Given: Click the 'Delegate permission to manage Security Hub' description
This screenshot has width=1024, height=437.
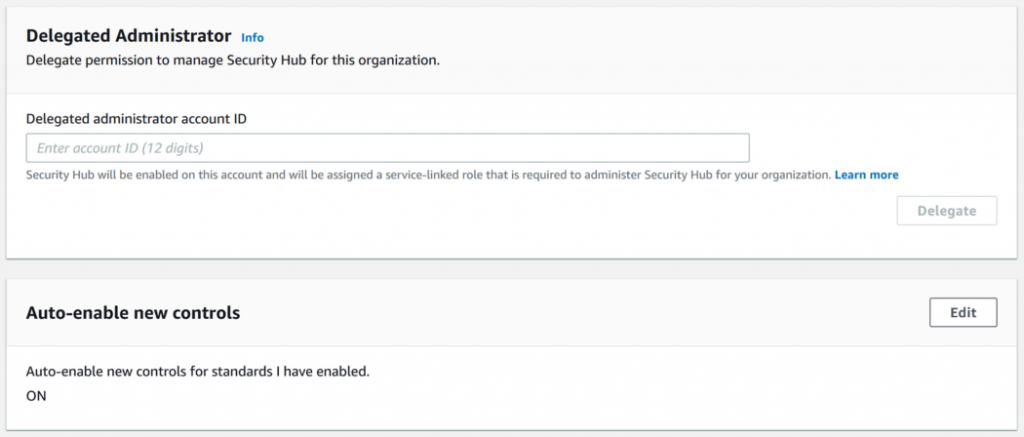Looking at the screenshot, I should tap(232, 60).
